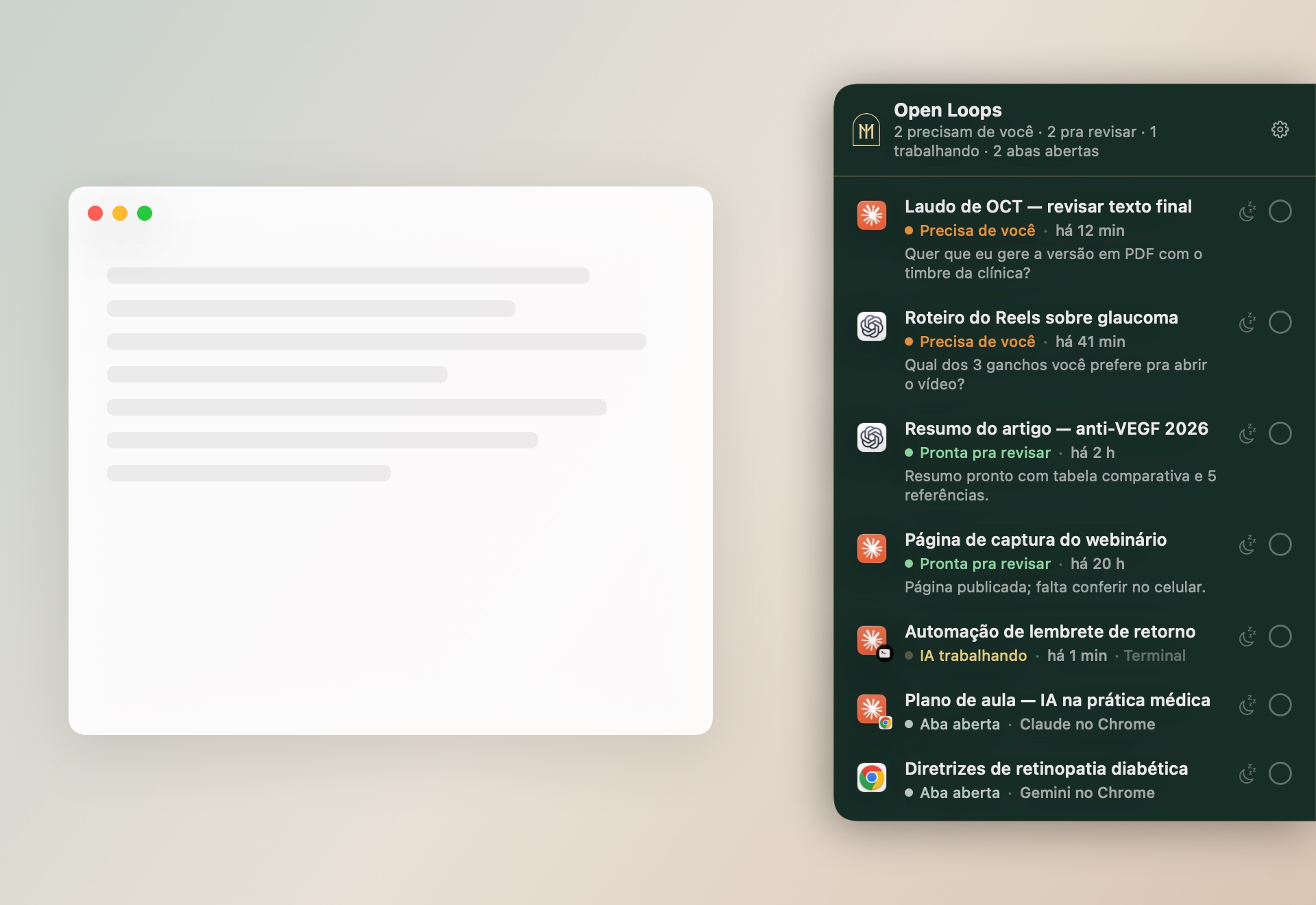
Task: Snooze the Resumo do artigo anti-VEGF item
Action: tap(1247, 434)
